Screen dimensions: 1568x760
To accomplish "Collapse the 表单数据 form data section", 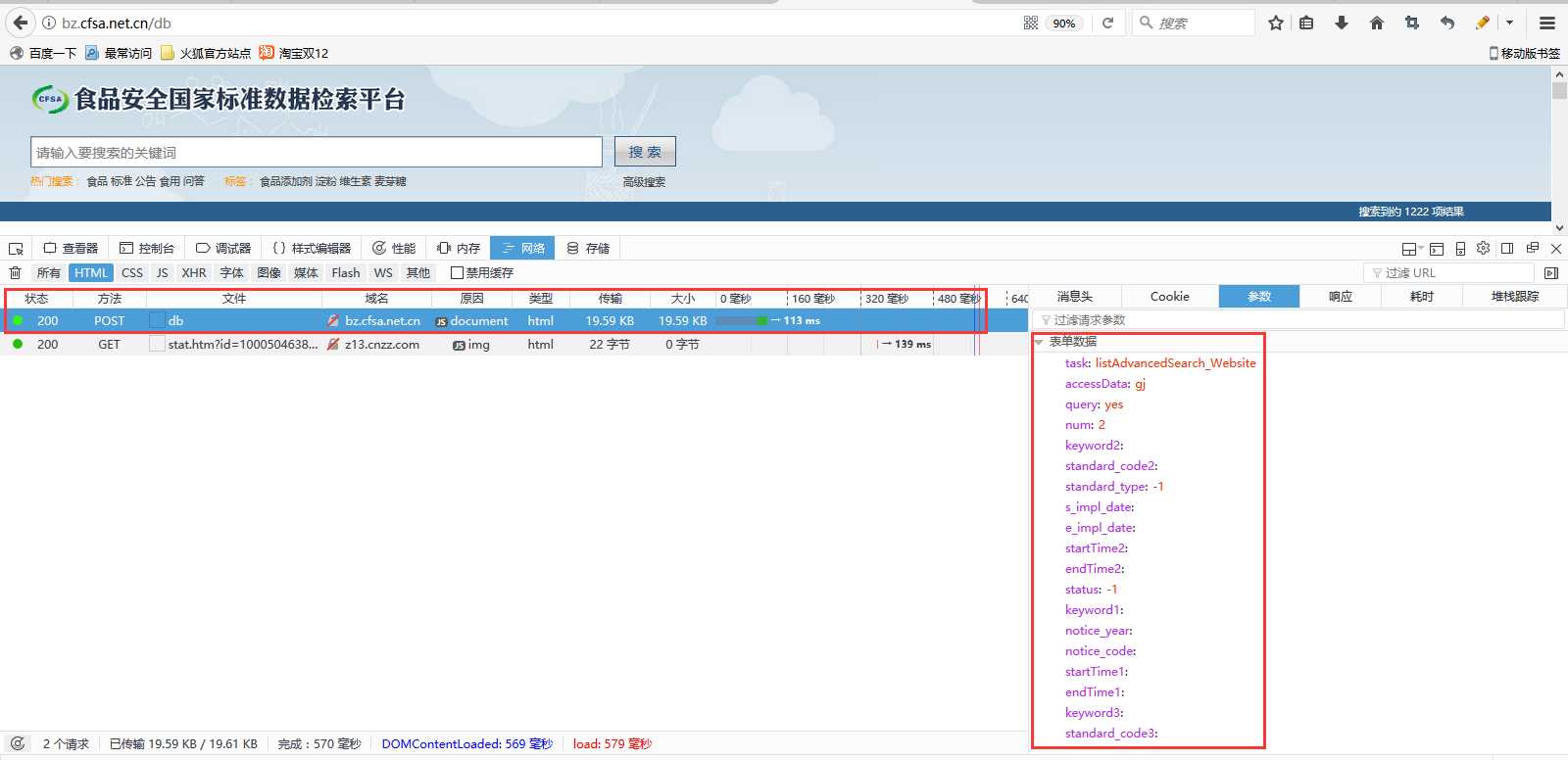I will point(1039,342).
